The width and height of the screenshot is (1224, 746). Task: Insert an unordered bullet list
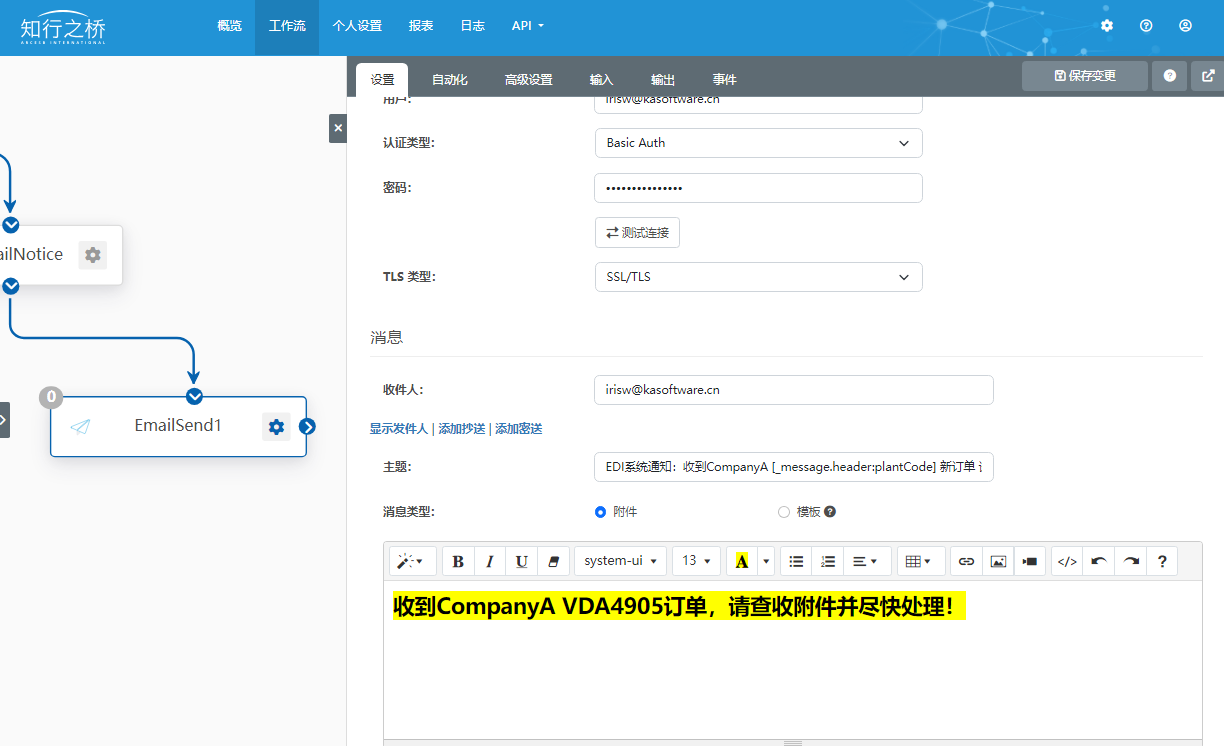coord(796,562)
